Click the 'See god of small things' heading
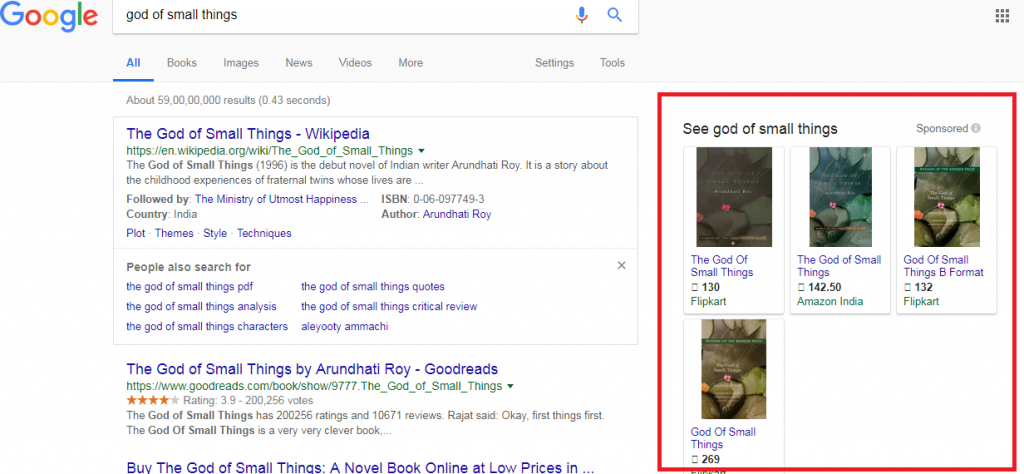Screen dimensions: 1024x474 [760, 129]
